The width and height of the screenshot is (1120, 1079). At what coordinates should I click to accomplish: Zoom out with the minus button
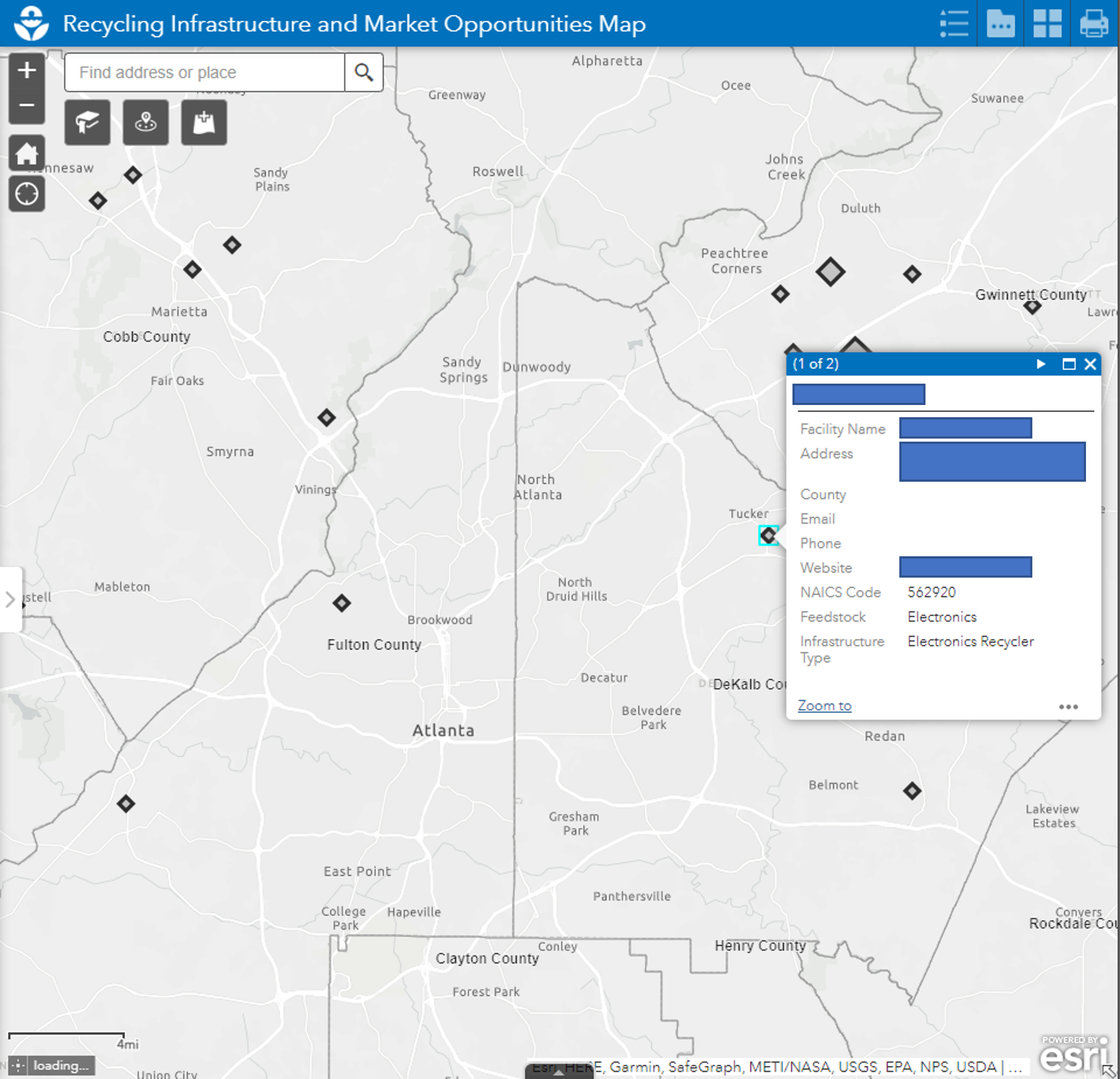point(26,106)
